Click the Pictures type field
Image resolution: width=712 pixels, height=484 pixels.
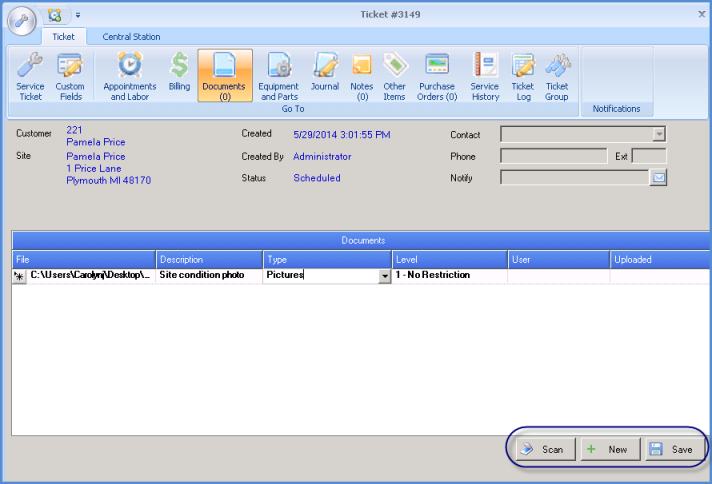(x=321, y=276)
